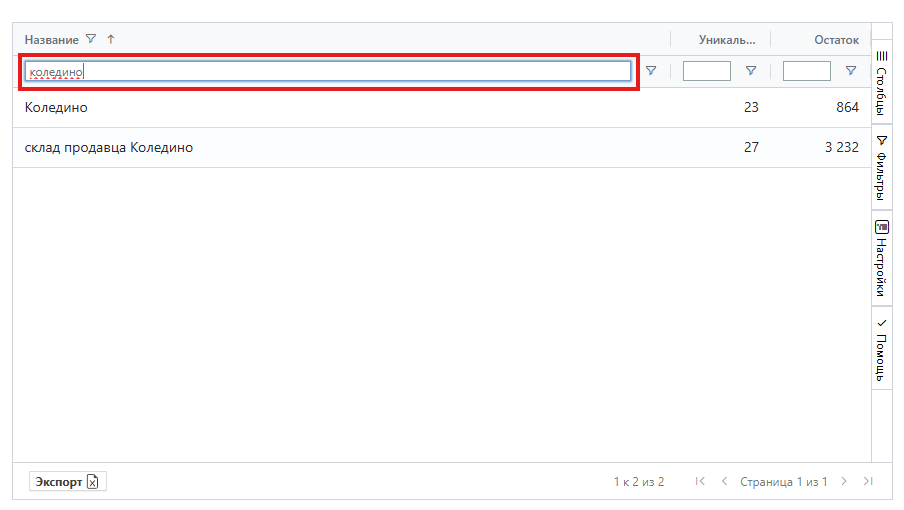
Task: Go to the last page
Action: point(868,481)
